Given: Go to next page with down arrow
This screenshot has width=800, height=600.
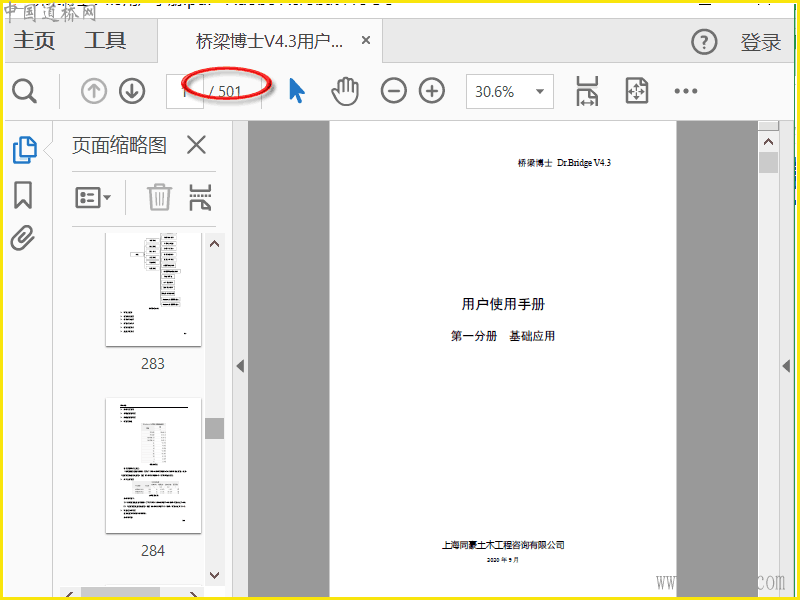Looking at the screenshot, I should (132, 91).
